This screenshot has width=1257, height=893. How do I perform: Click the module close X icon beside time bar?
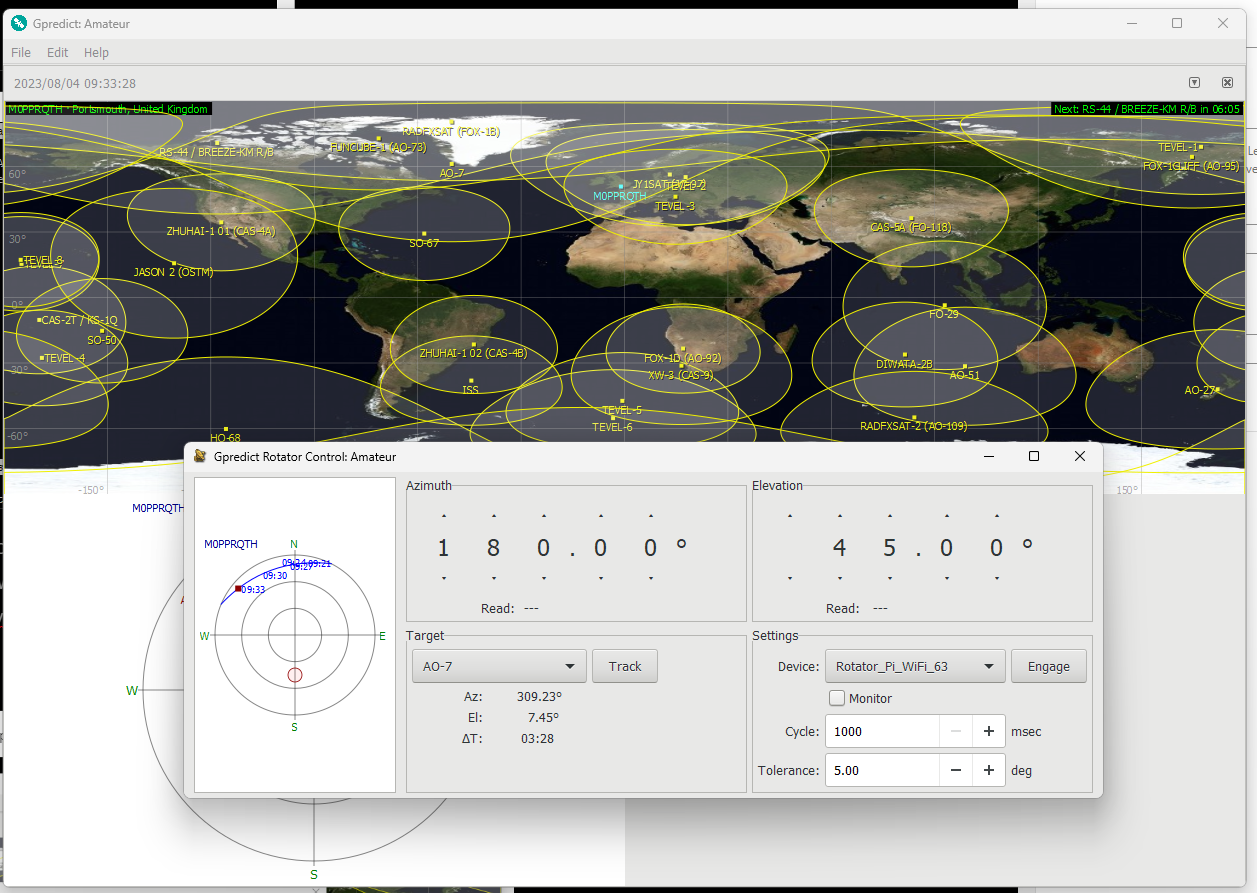[x=1227, y=82]
